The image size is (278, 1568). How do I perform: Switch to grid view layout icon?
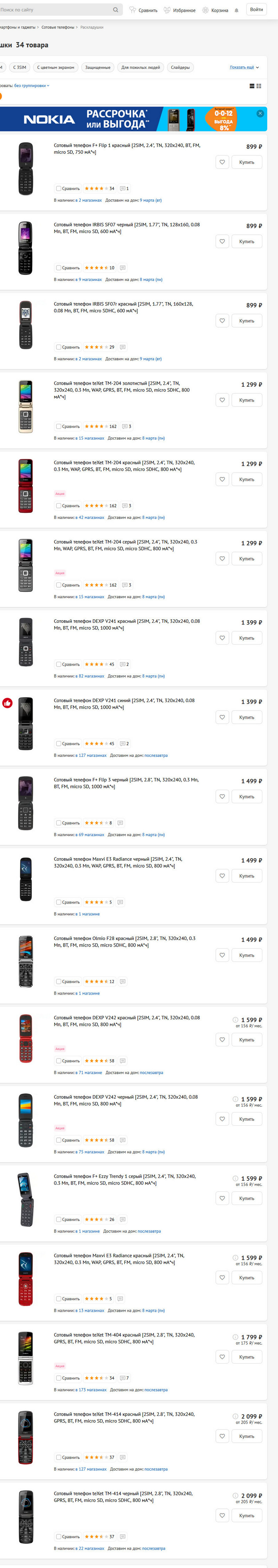[259, 86]
